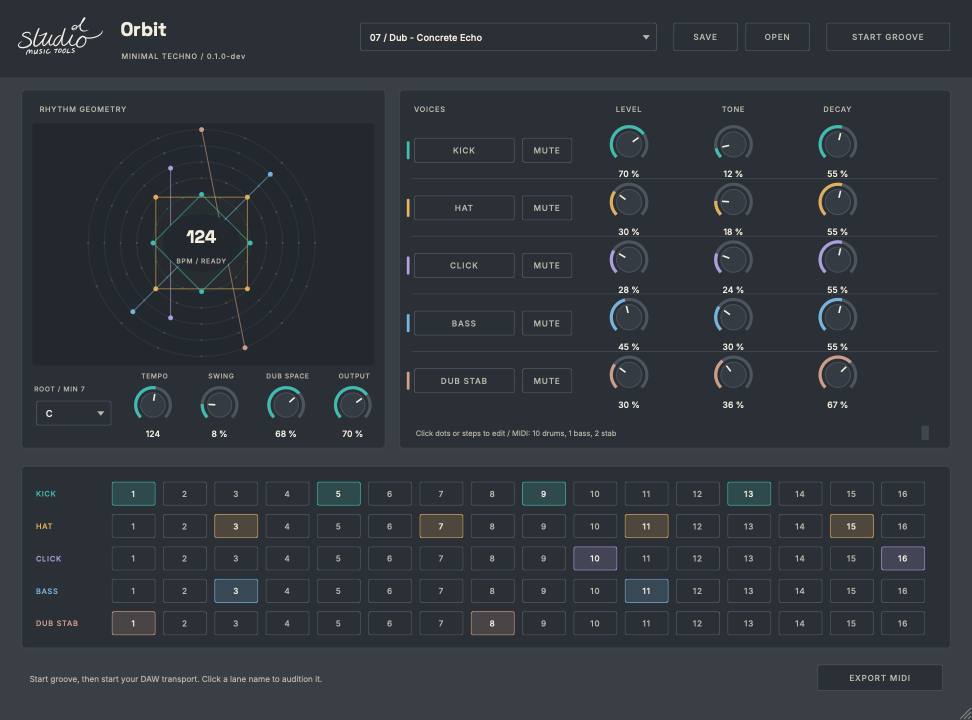This screenshot has width=972, height=720.
Task: Click the BASS lane name in sequencer
Action: [x=47, y=591]
